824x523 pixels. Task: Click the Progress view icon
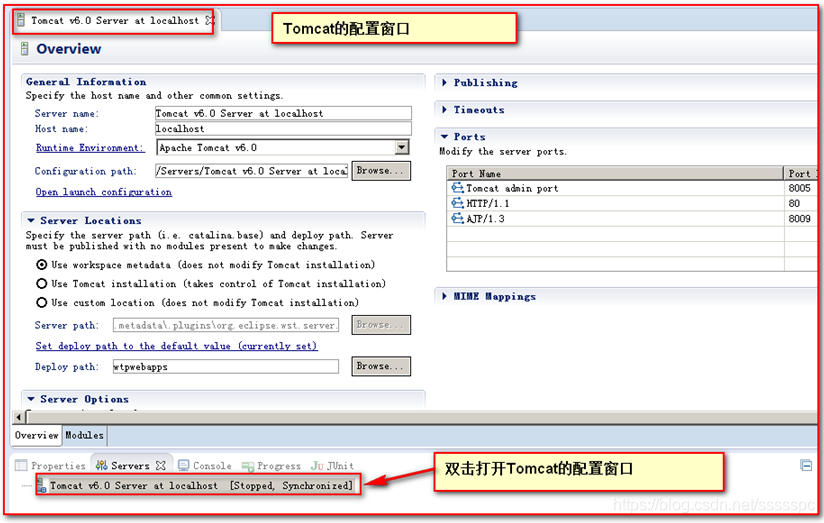pyautogui.click(x=248, y=466)
